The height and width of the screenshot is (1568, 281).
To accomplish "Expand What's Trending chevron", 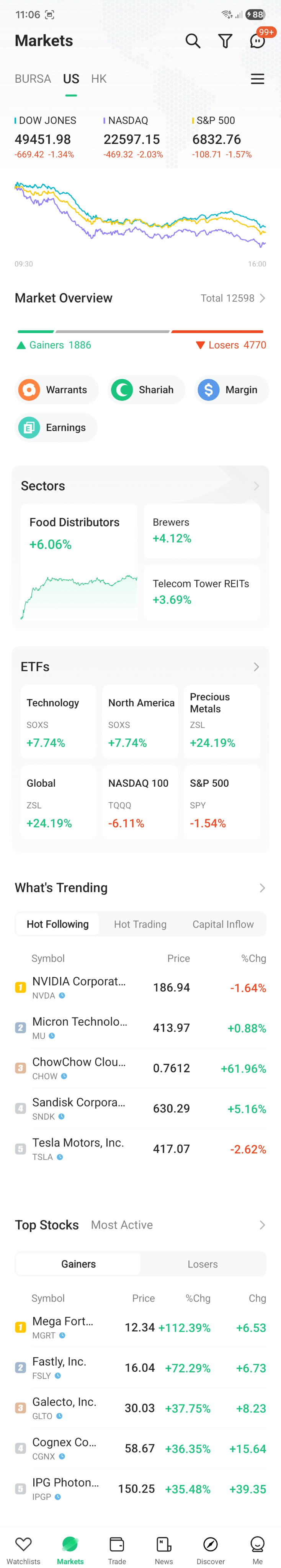I will (262, 888).
